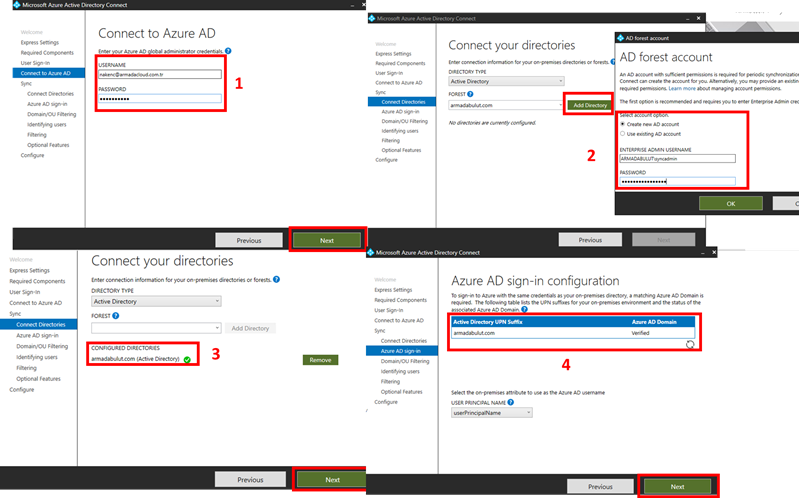Viewport: 799px width, 498px height.
Task: Select Express Settings step on Connect to Azure AD window
Action: click(40, 42)
